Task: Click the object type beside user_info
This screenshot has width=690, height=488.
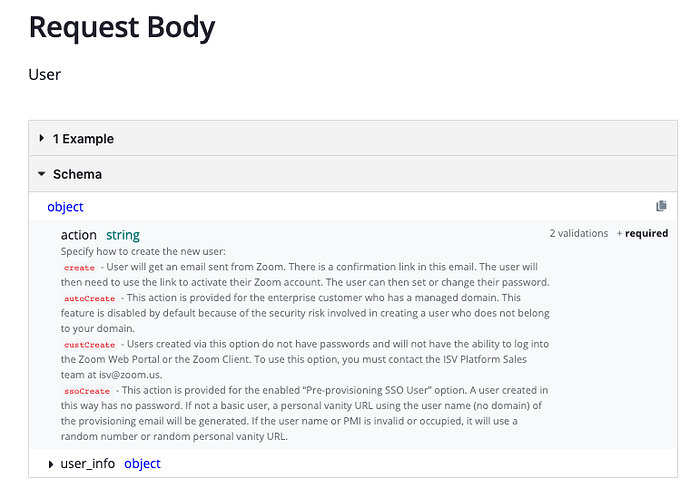Action: click(x=142, y=464)
